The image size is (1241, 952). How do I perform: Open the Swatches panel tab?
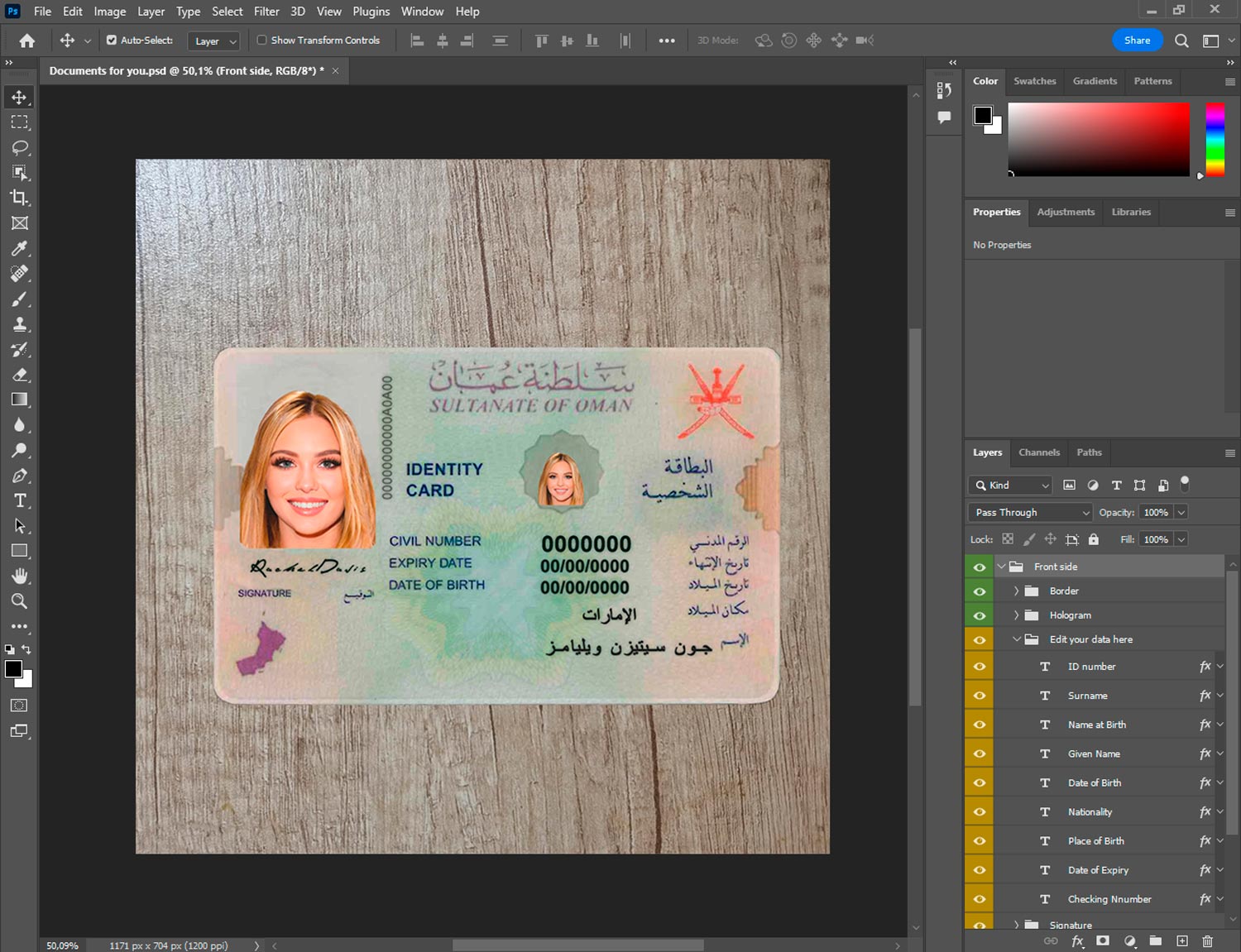point(1034,81)
